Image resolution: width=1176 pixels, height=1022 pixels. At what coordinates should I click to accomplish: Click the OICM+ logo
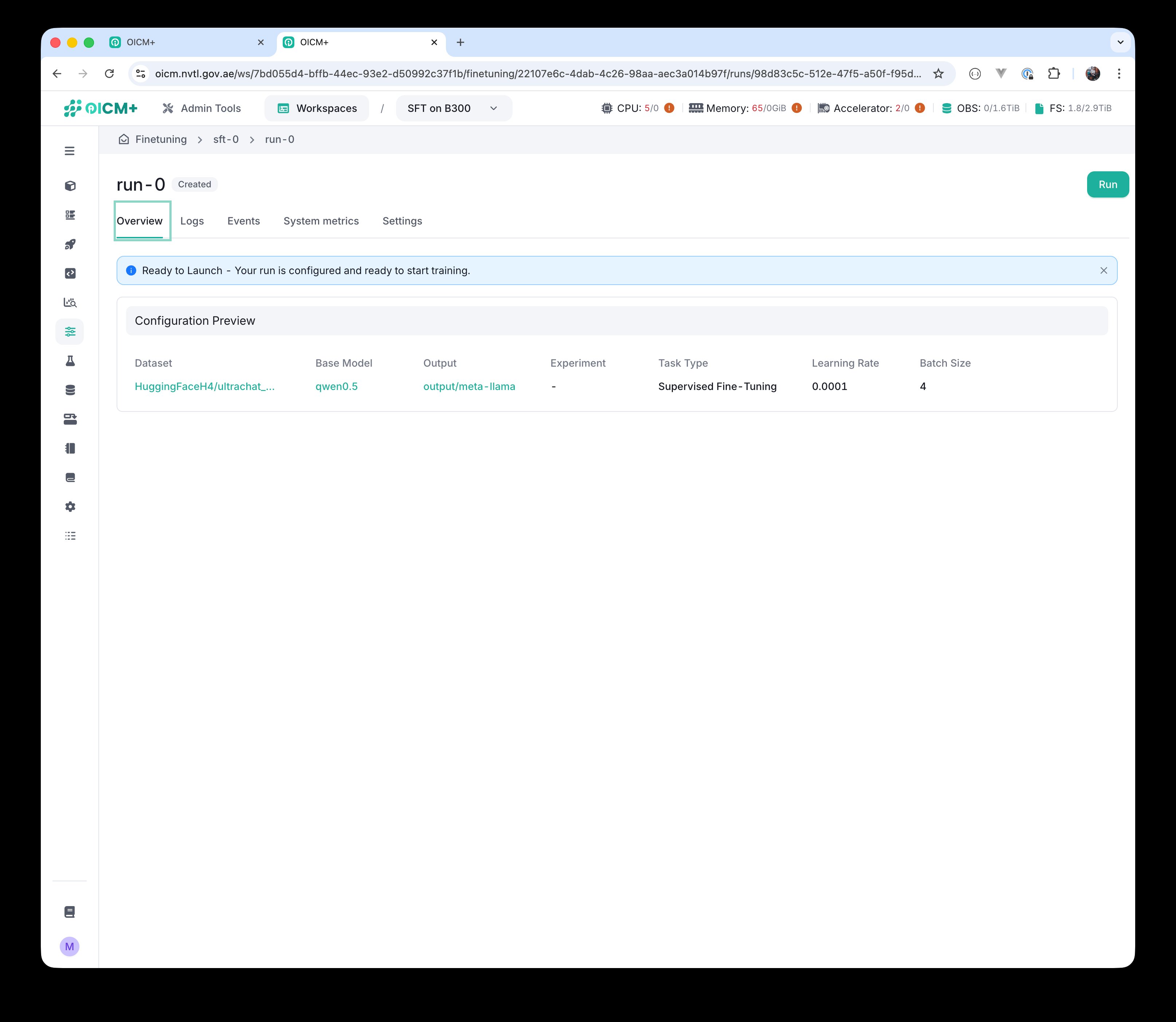(100, 108)
